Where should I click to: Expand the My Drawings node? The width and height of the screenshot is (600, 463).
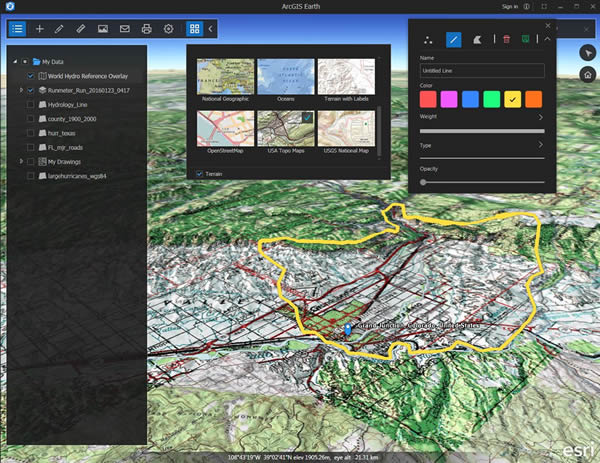[x=21, y=161]
